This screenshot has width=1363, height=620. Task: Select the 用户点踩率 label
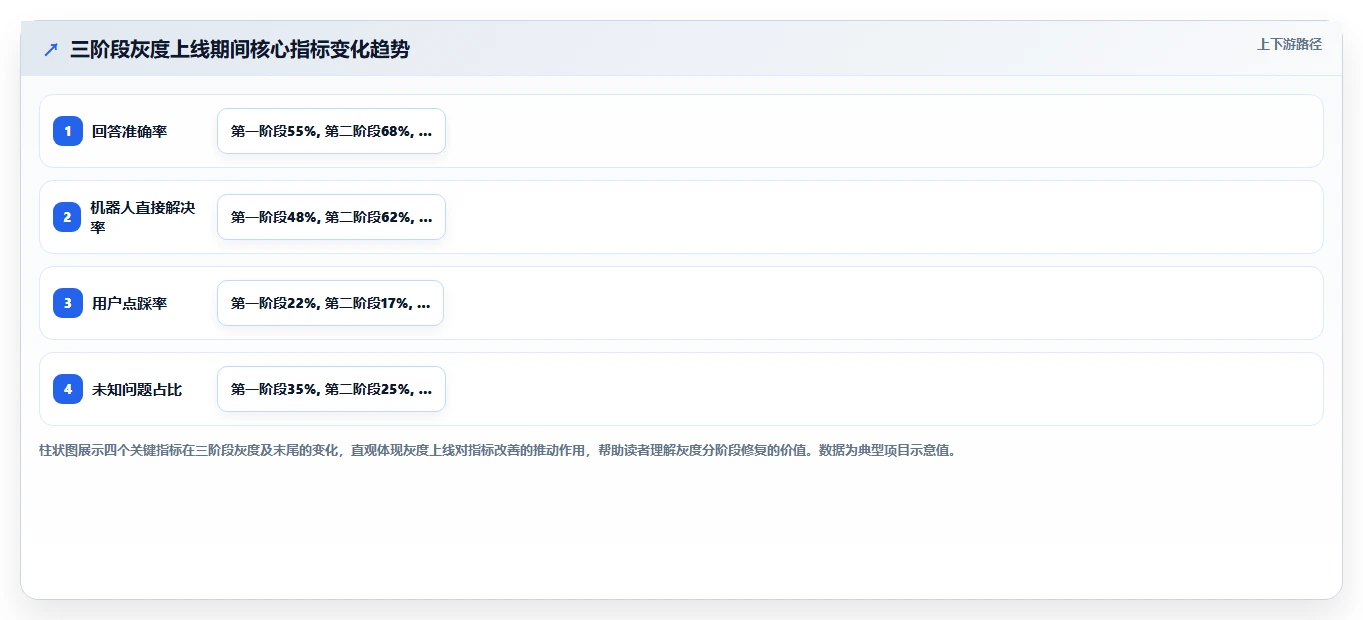(x=129, y=303)
